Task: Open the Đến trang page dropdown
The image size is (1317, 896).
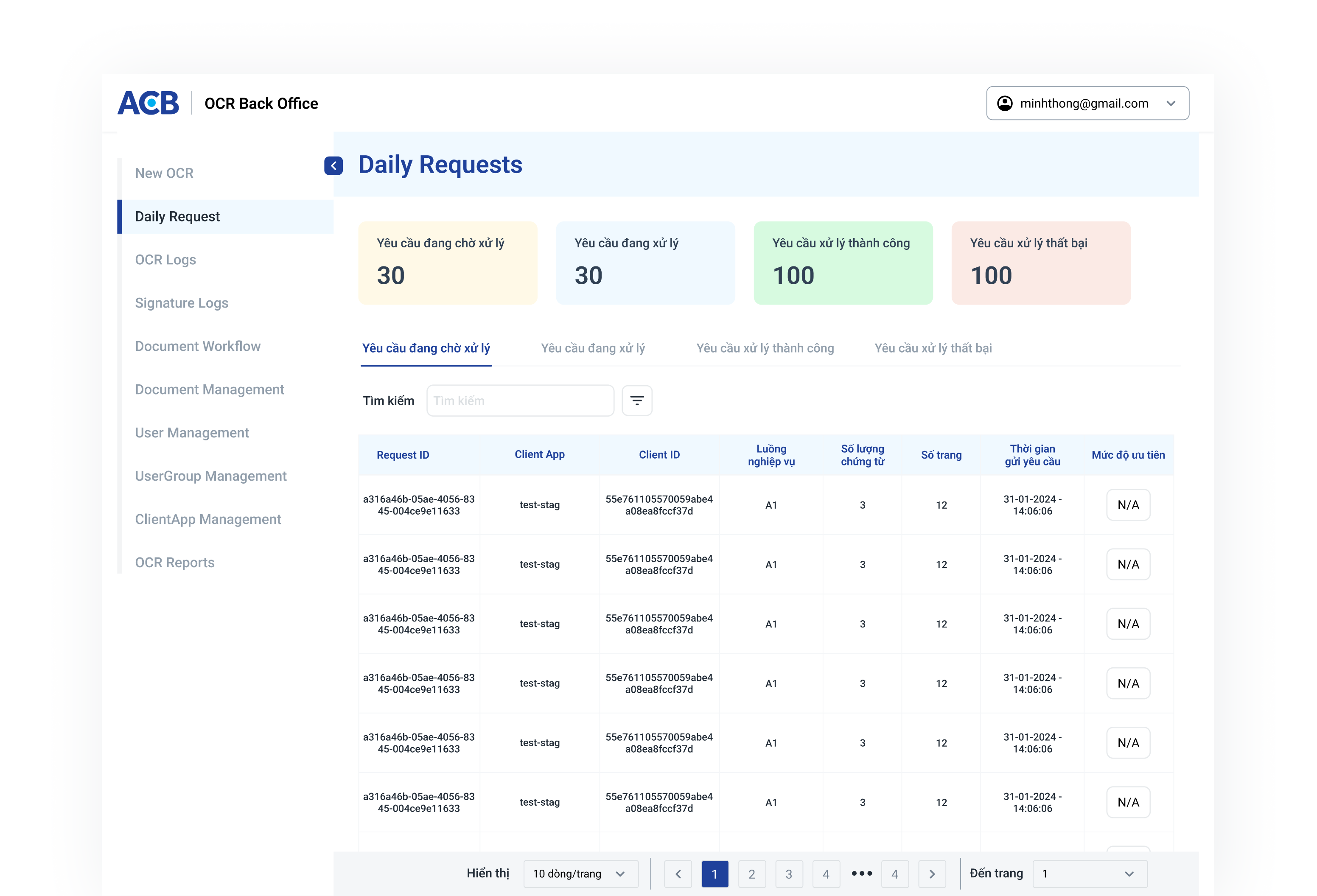Action: 1089,874
